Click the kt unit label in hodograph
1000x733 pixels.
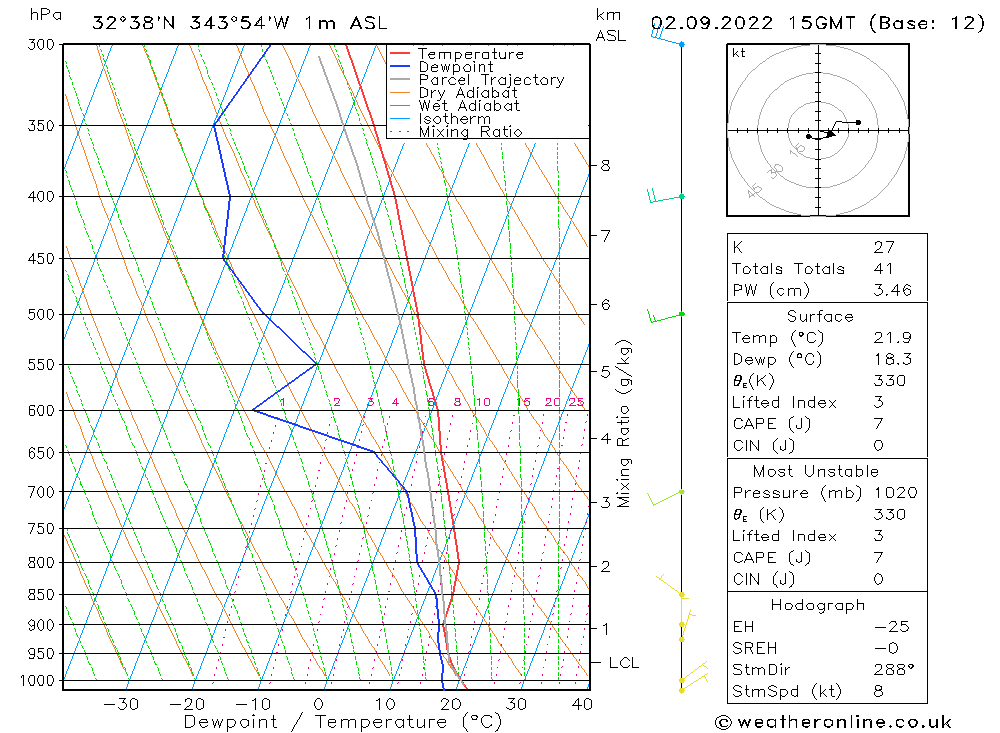pyautogui.click(x=739, y=53)
